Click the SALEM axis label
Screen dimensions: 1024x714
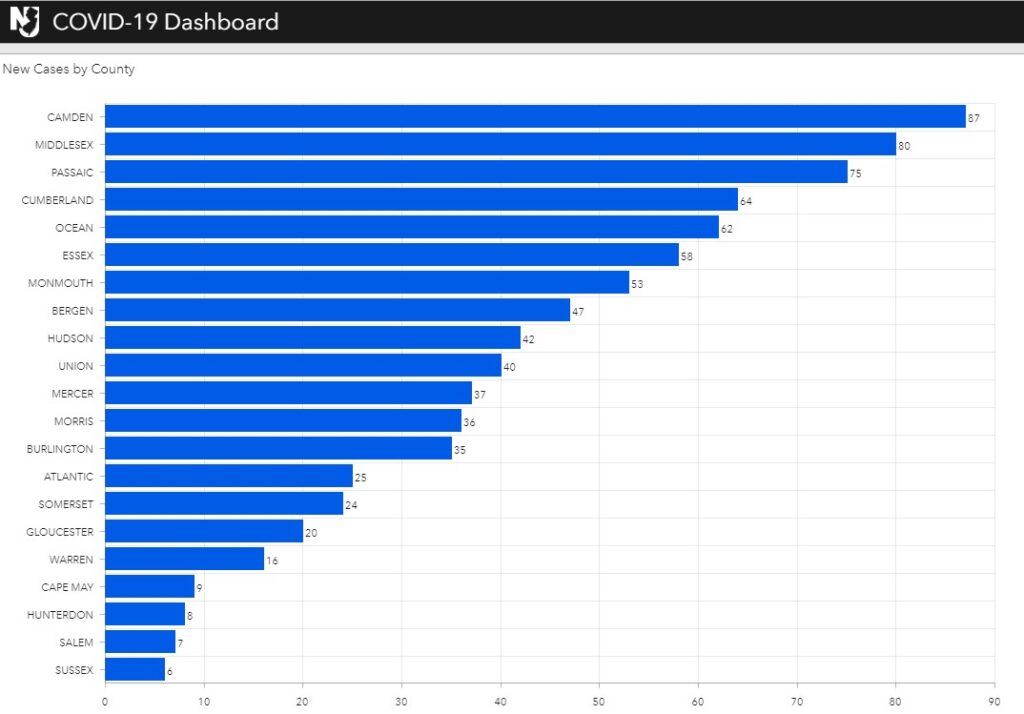[x=76, y=642]
